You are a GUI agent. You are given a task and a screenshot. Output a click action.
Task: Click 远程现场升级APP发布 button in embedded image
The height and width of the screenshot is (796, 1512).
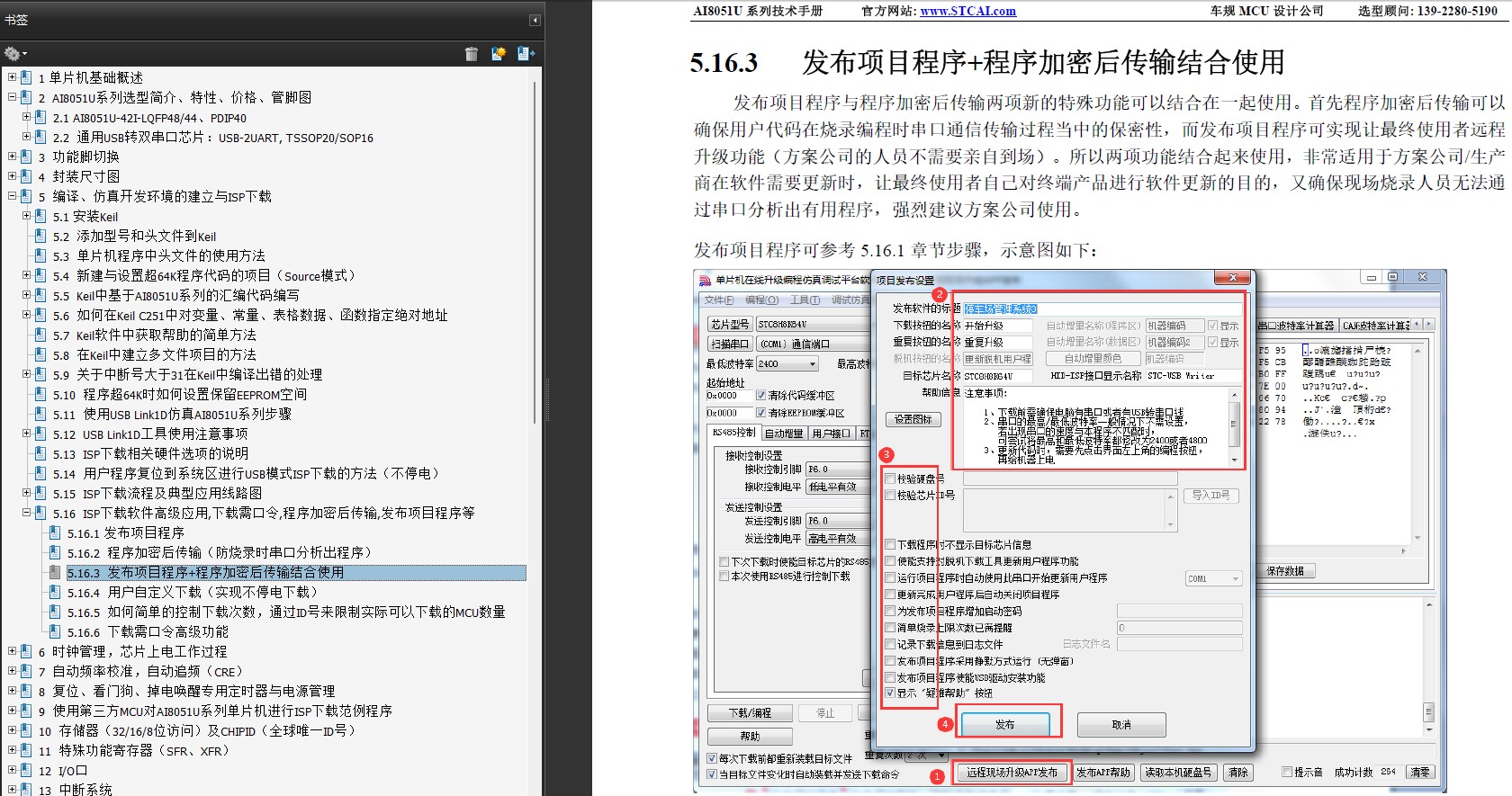(1012, 772)
